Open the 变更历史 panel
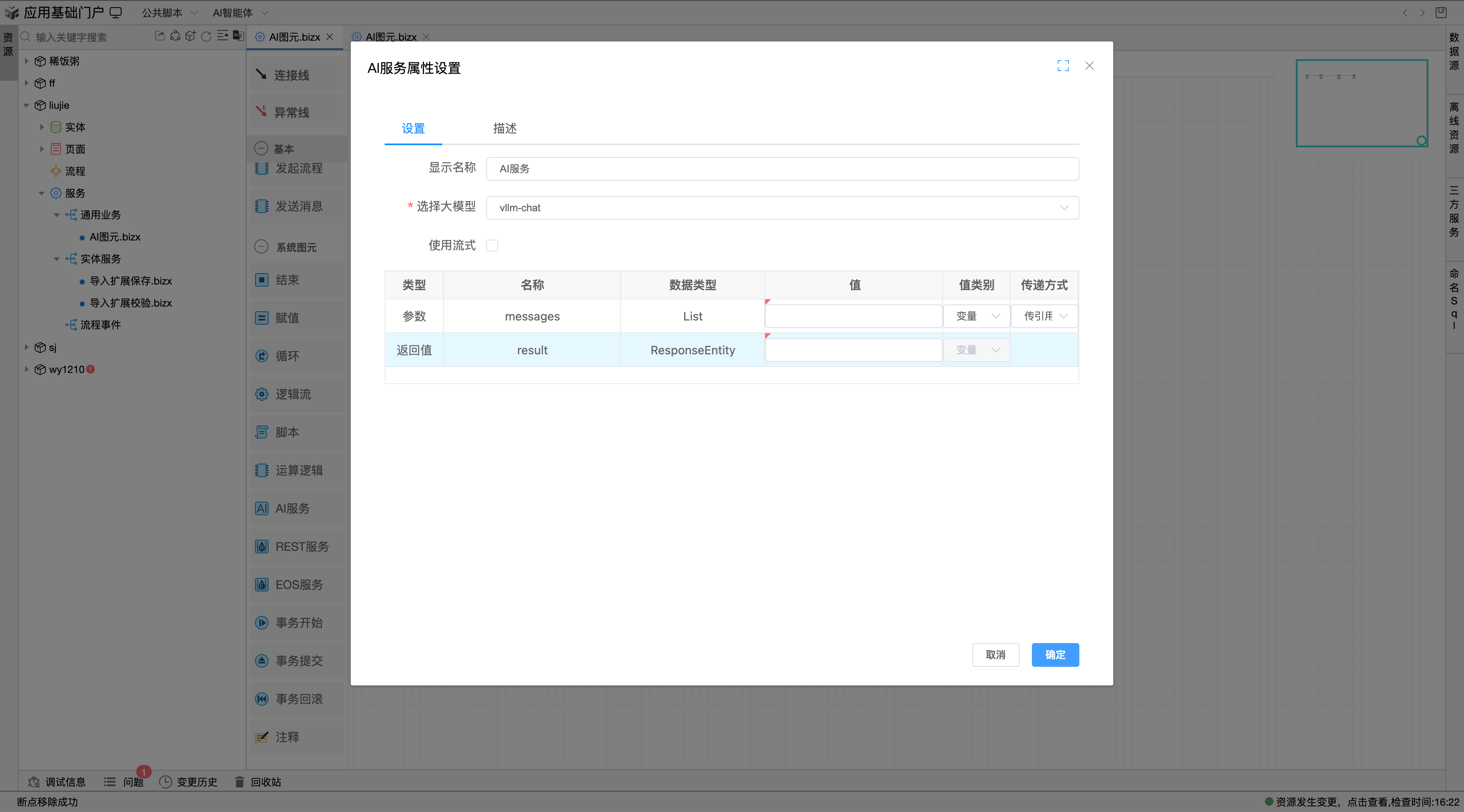Screen dimensions: 1464x812 click(188, 782)
